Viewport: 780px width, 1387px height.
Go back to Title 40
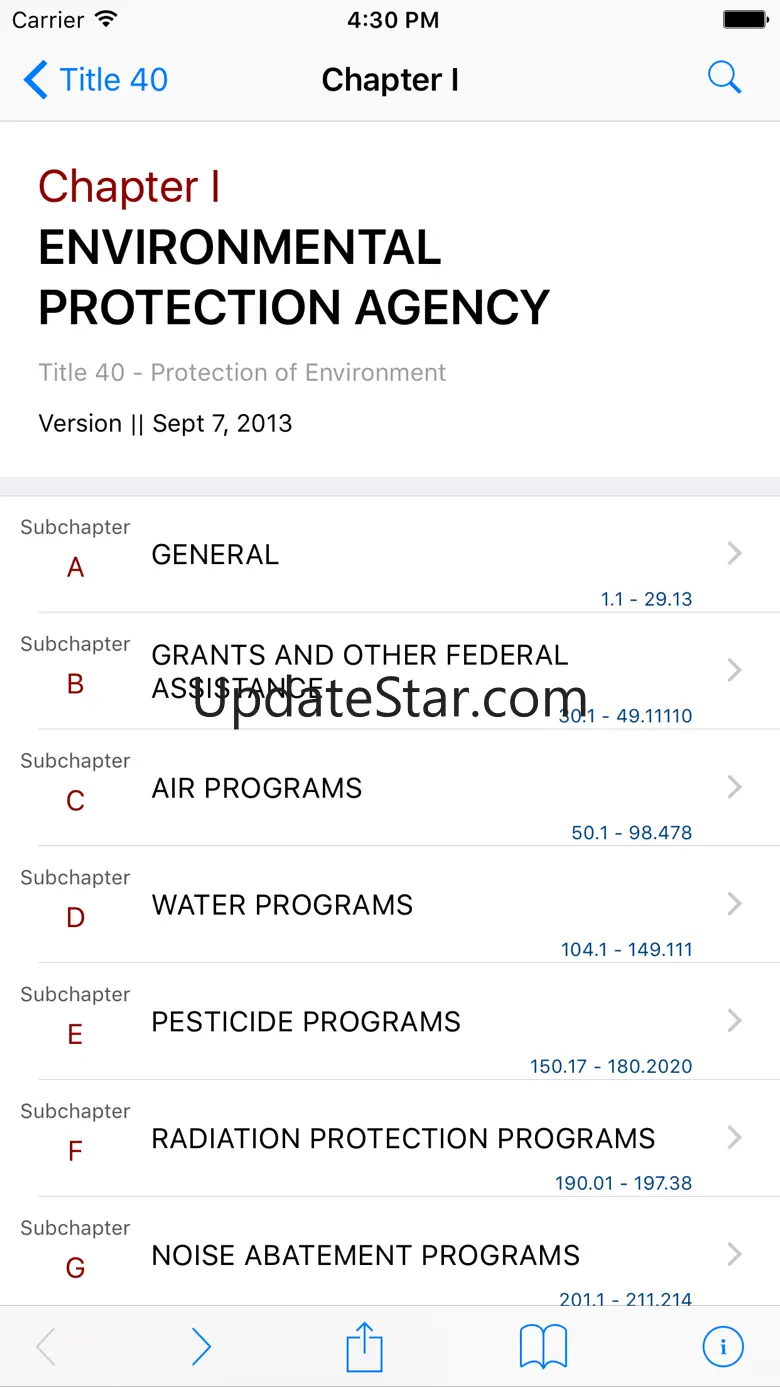pyautogui.click(x=96, y=79)
